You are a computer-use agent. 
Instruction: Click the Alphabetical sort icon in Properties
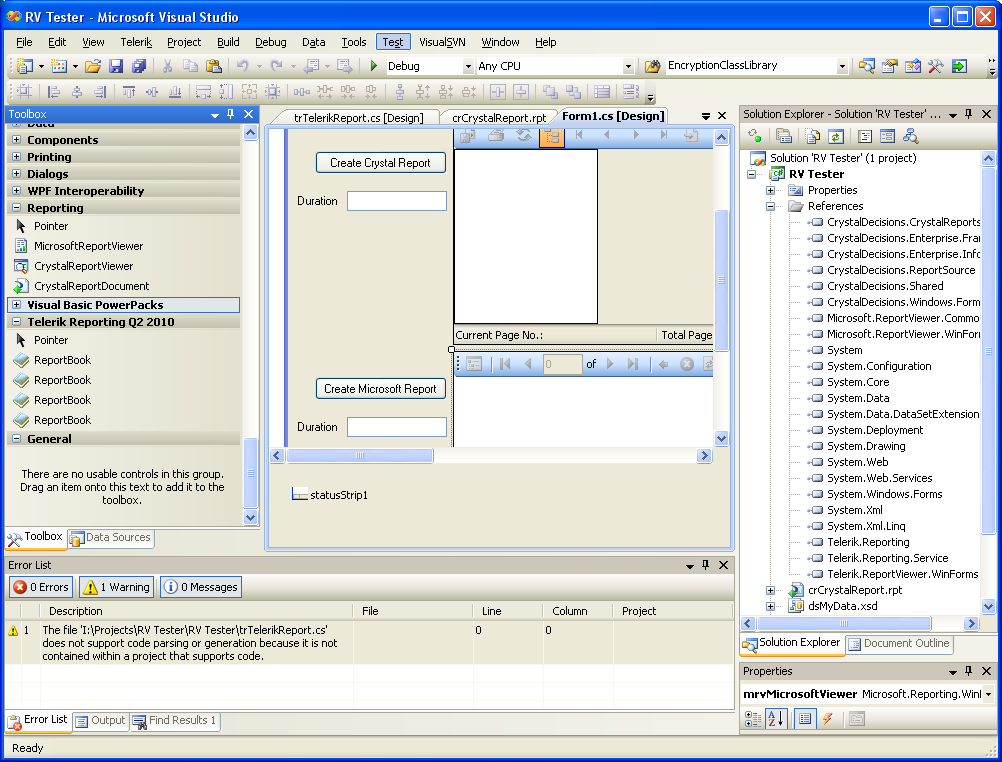[x=776, y=719]
